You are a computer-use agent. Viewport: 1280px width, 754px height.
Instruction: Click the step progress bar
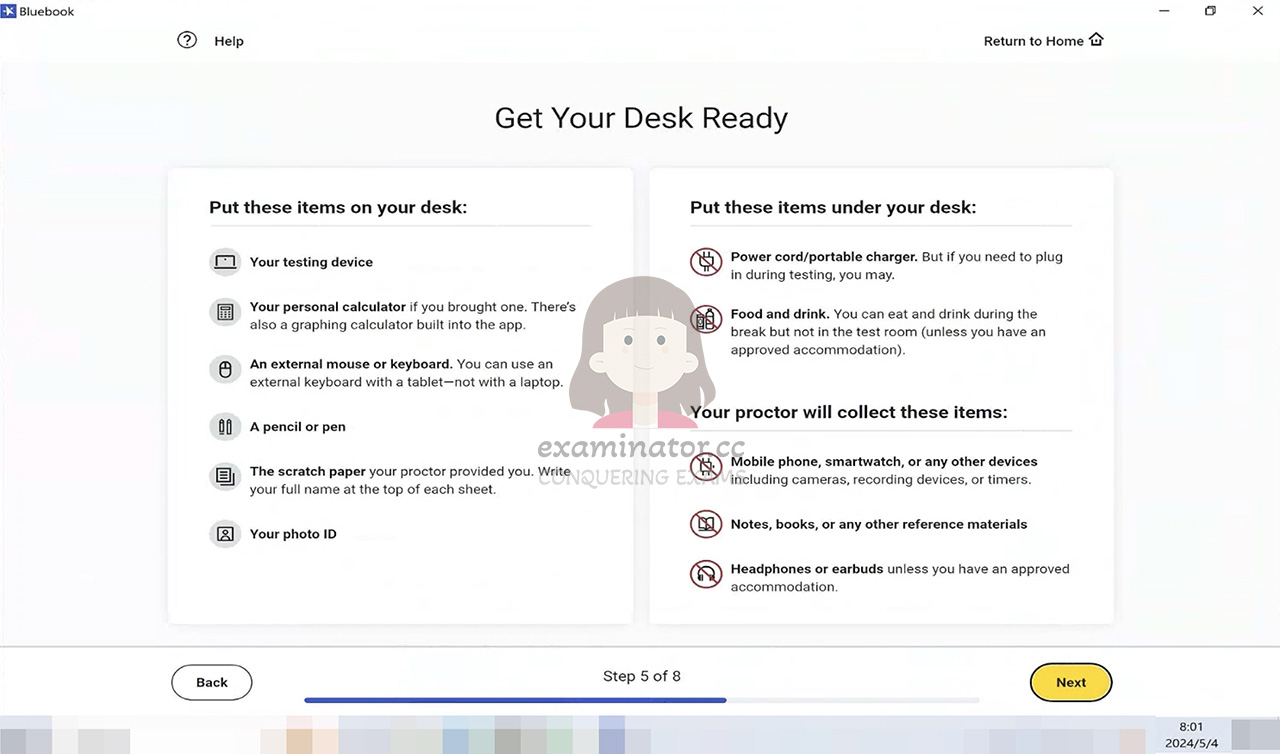[x=642, y=700]
